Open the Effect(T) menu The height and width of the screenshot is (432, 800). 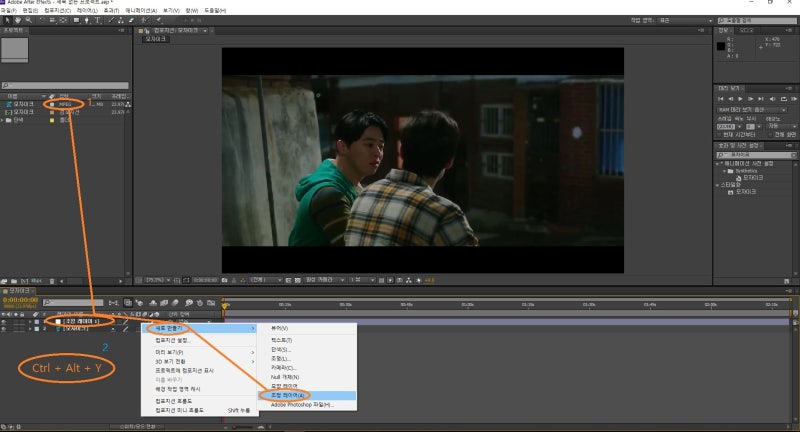pos(111,10)
